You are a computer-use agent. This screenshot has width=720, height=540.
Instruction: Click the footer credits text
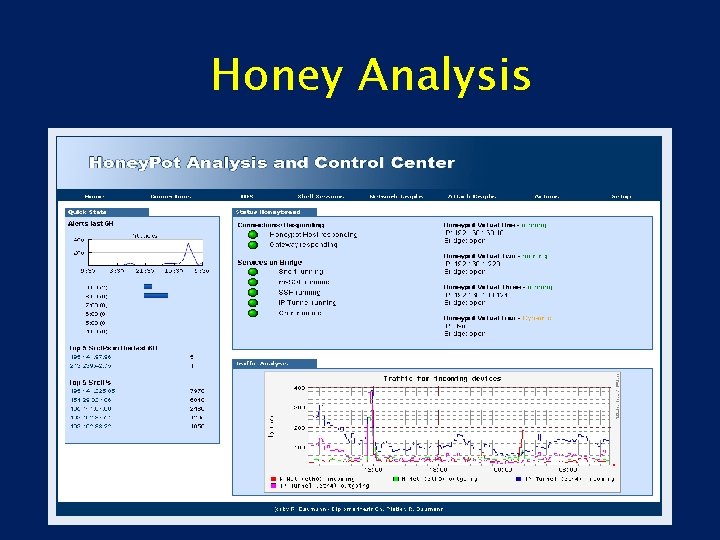359,509
